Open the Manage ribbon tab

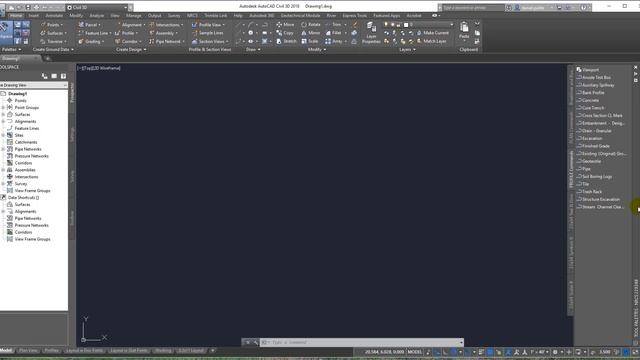pos(133,16)
